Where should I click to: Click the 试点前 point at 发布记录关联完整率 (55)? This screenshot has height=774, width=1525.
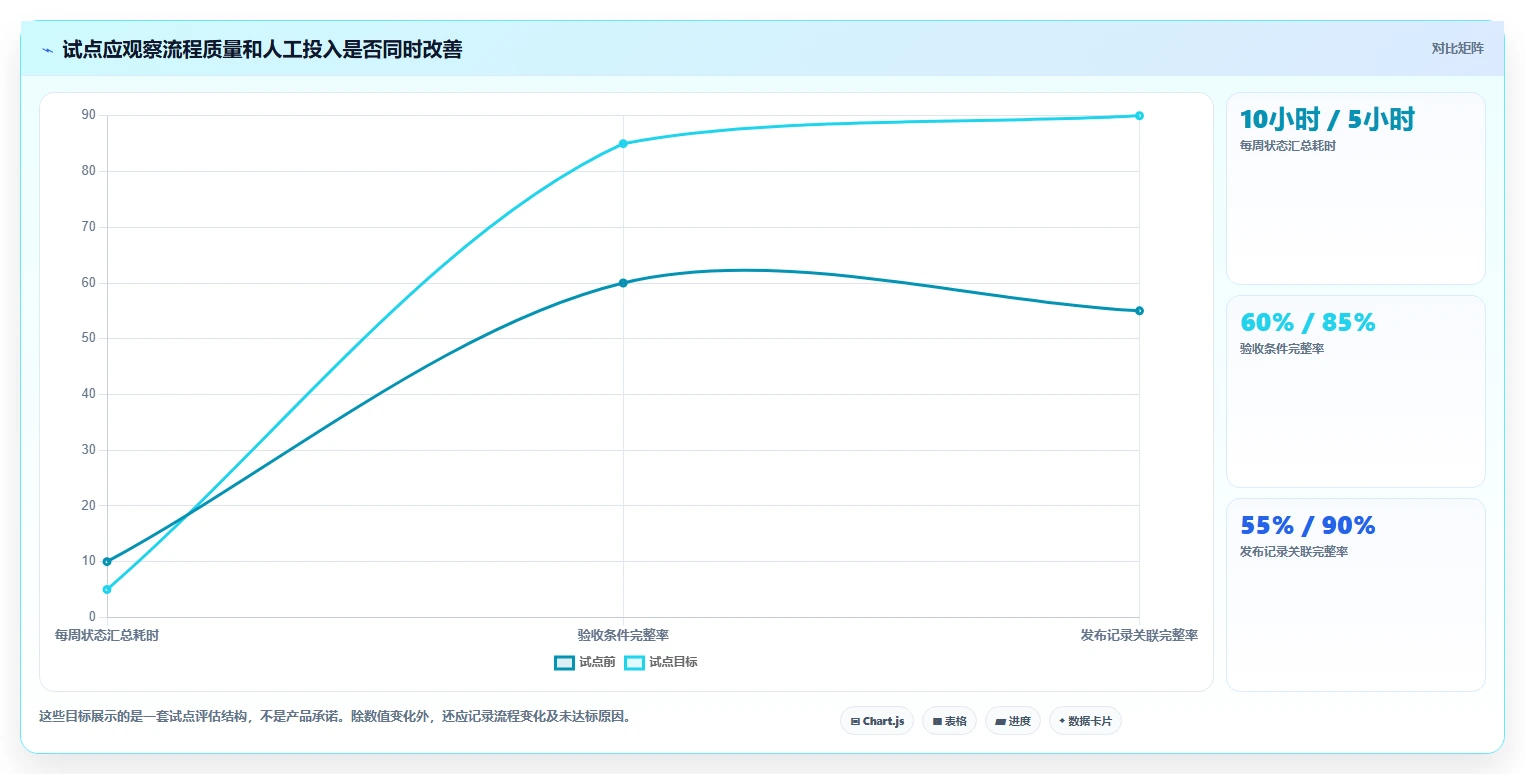(1139, 311)
